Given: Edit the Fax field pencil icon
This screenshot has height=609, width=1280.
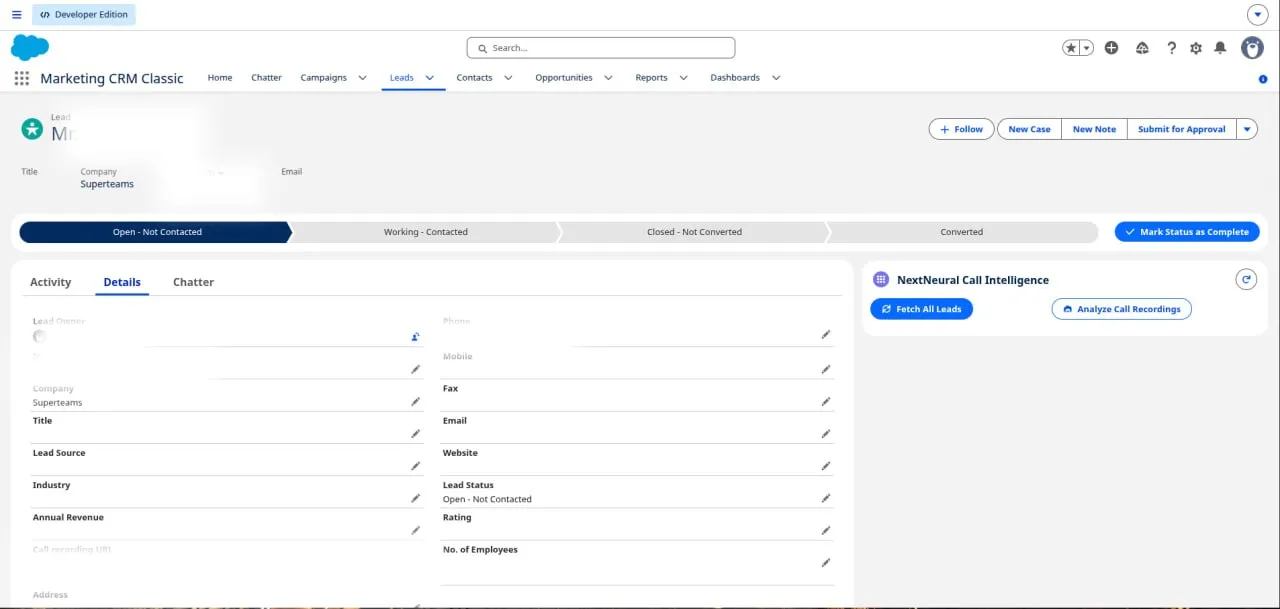Looking at the screenshot, I should pos(826,401).
